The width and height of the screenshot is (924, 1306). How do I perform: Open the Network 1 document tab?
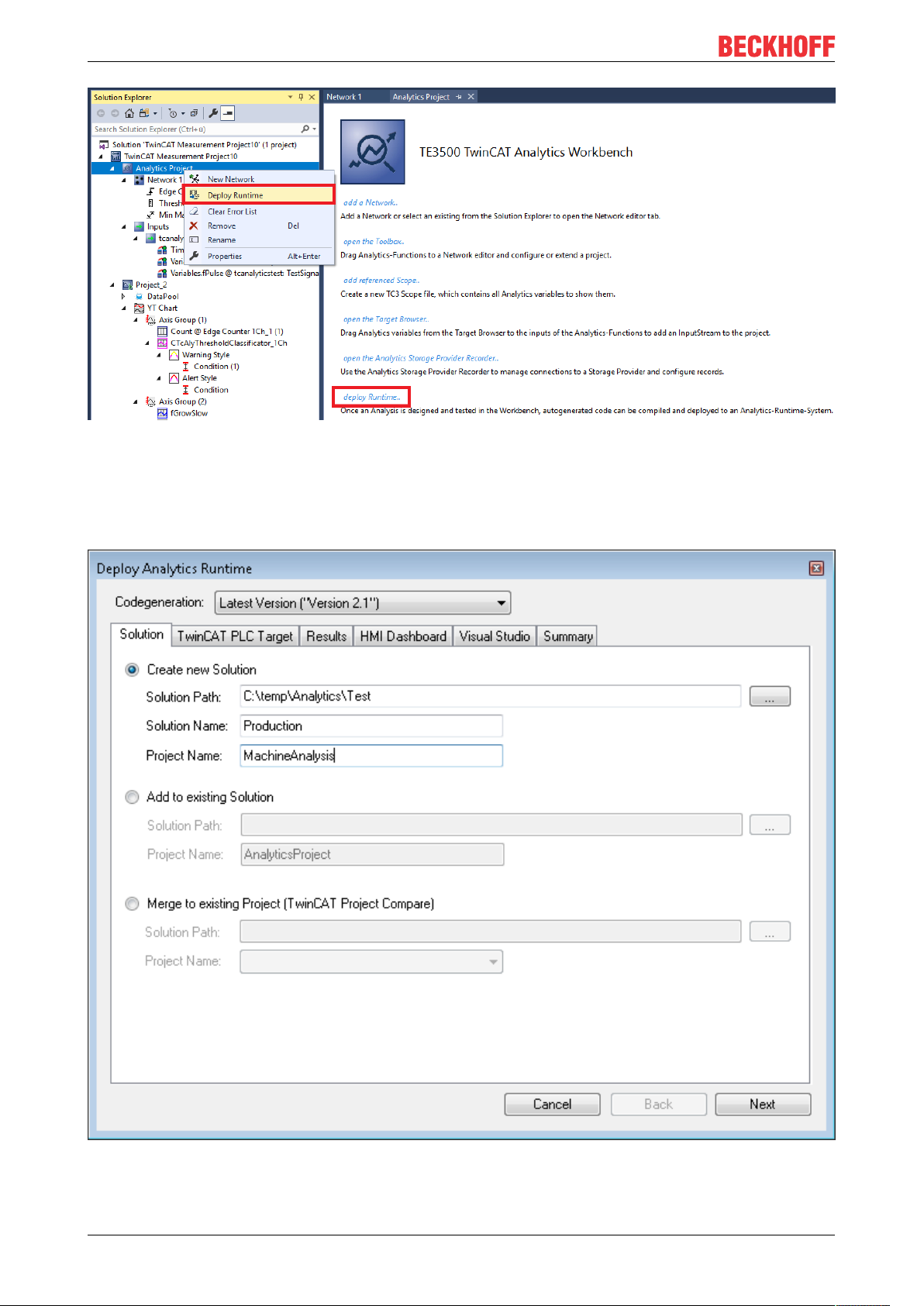point(344,97)
